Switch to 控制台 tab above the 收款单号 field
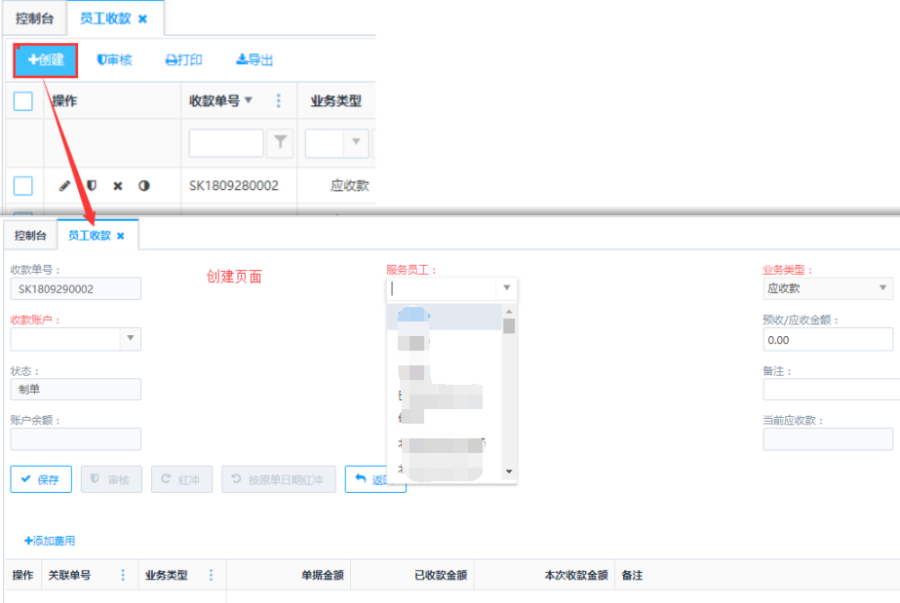This screenshot has height=603, width=900. pos(30,236)
